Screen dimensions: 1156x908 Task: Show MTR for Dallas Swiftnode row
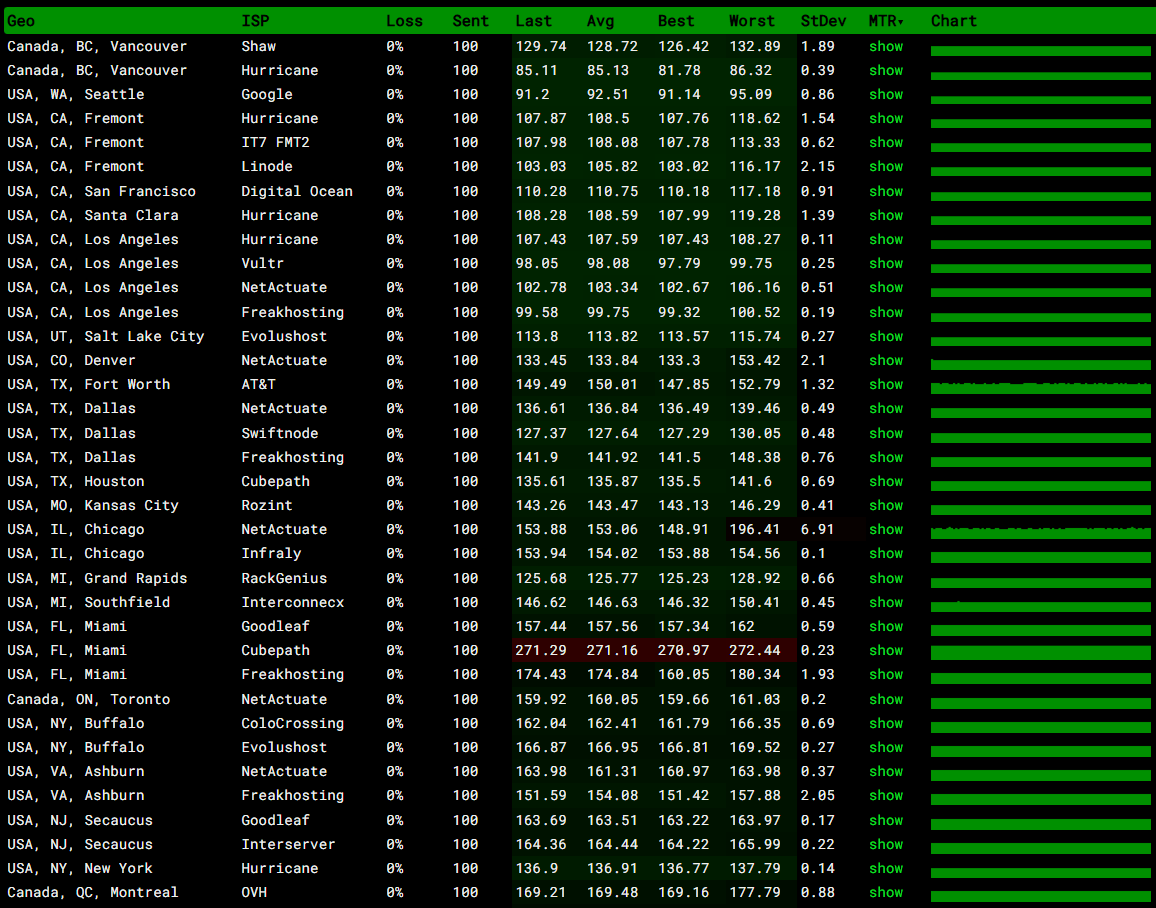[885, 433]
